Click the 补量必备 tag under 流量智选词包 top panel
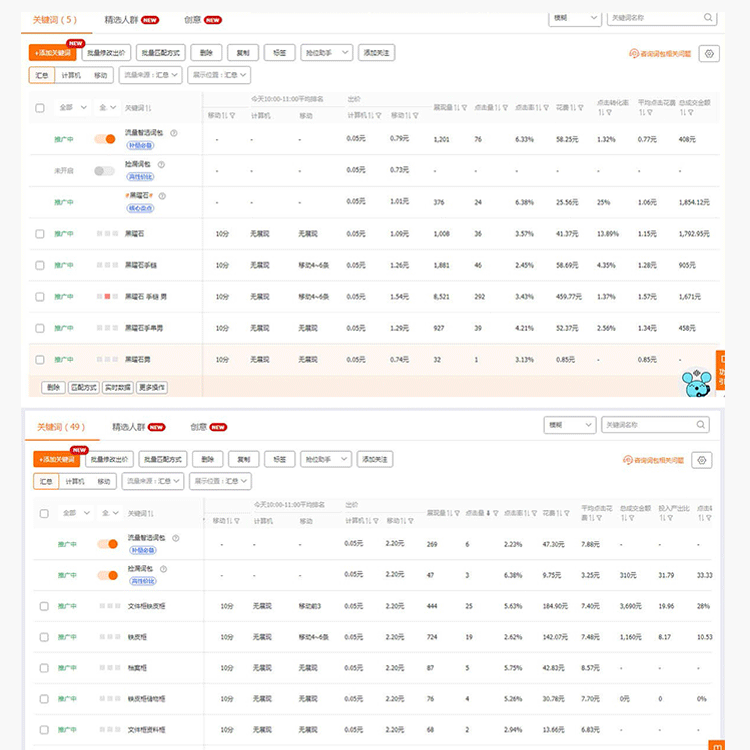 coord(140,145)
